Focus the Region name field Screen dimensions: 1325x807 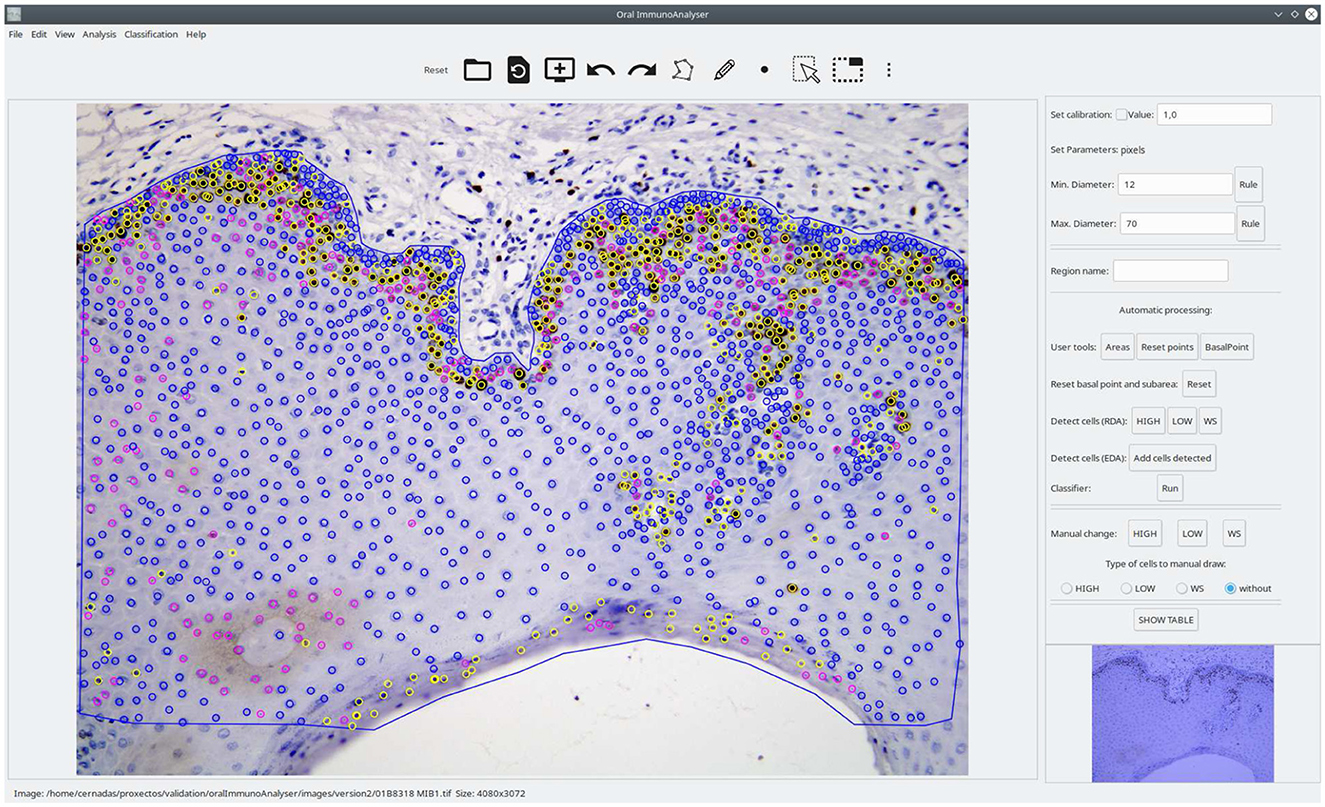1170,271
